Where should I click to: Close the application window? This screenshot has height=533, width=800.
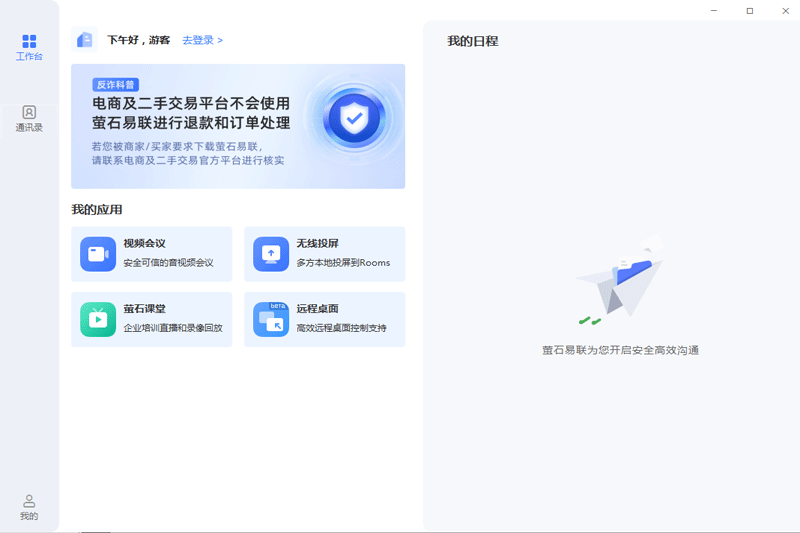(785, 11)
